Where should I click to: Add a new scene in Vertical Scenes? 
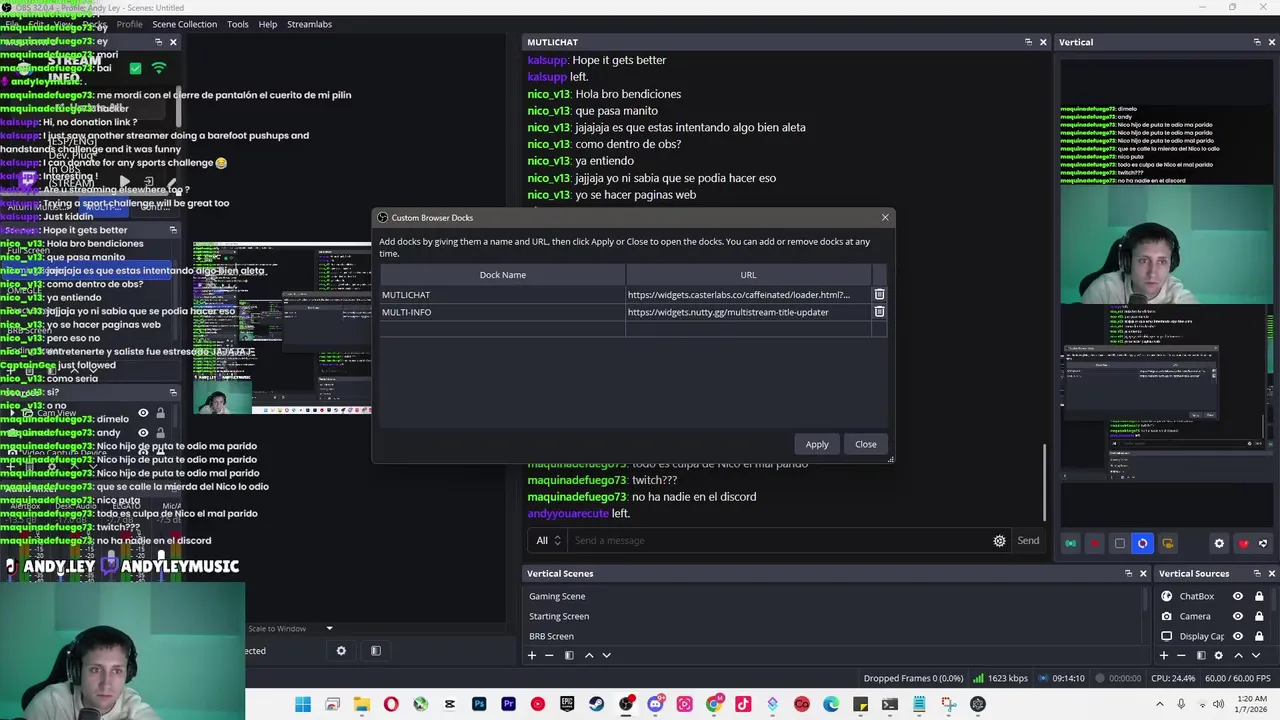pos(532,656)
